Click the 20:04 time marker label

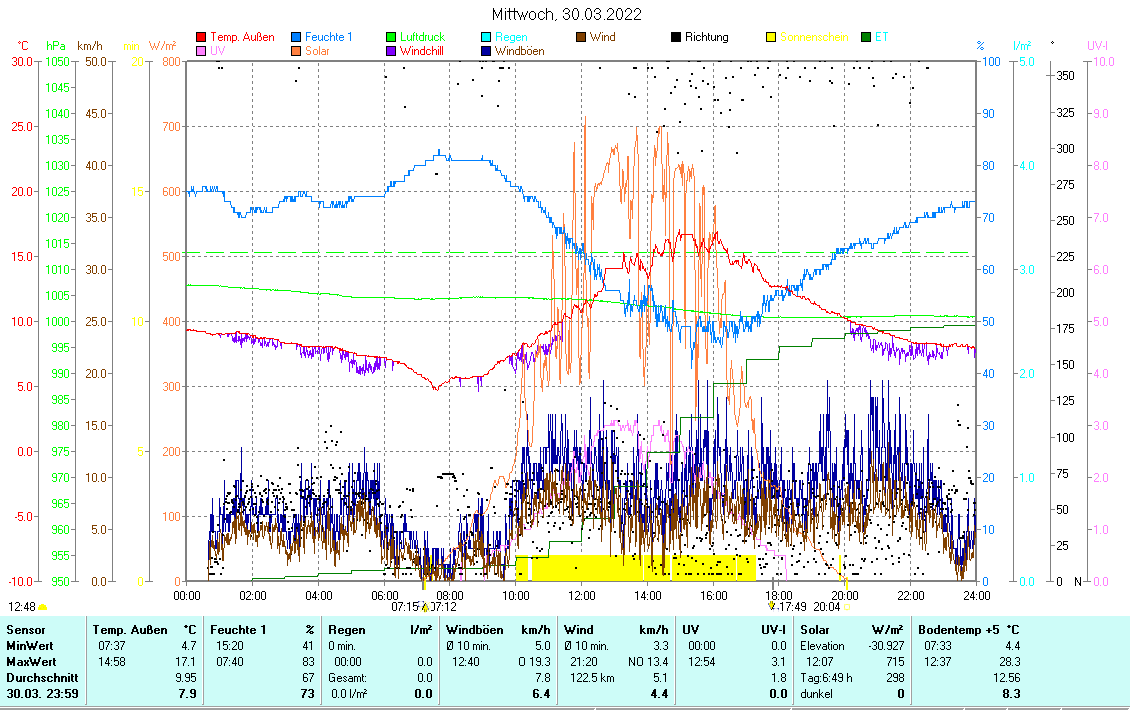point(826,606)
